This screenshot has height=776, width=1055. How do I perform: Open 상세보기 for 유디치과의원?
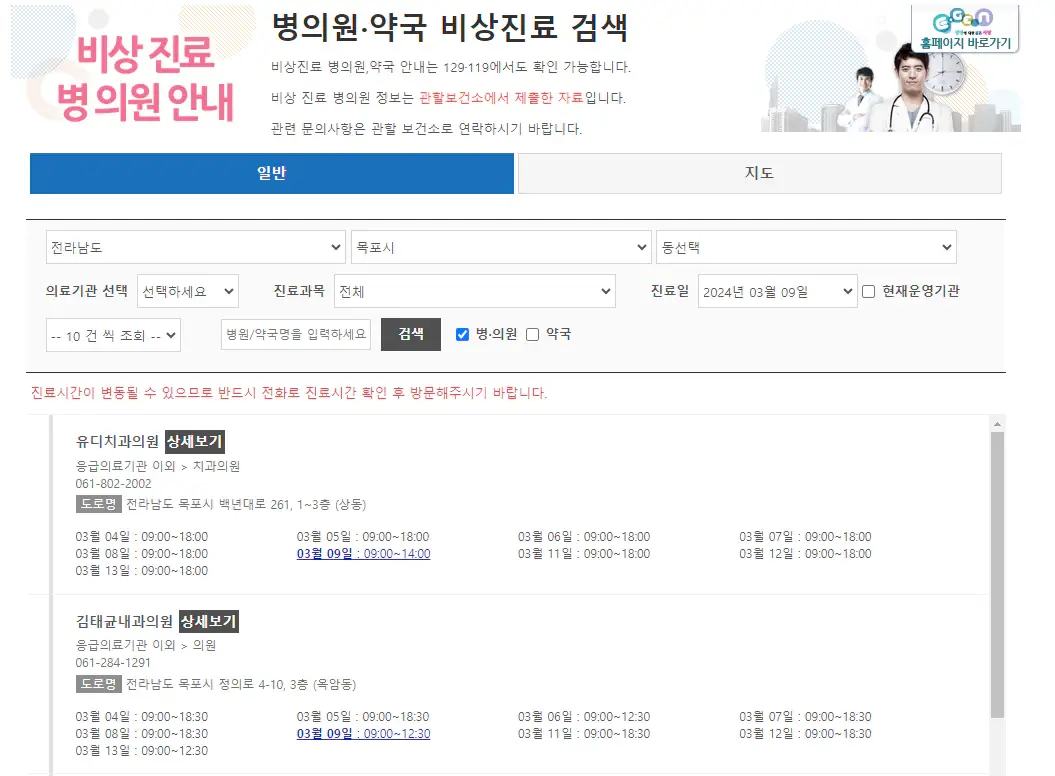194,441
